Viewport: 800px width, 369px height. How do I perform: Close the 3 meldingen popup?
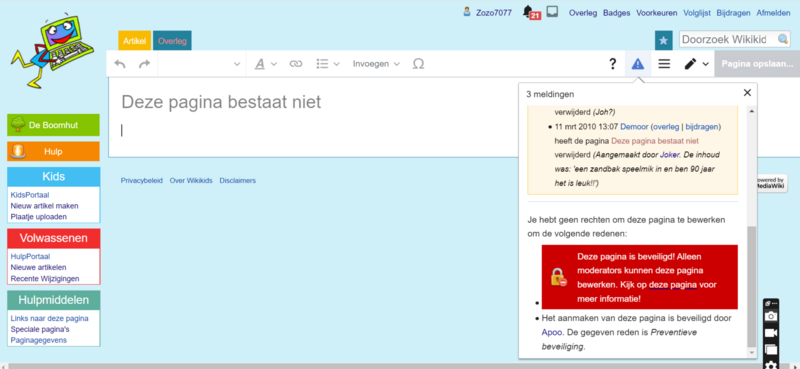[x=747, y=93]
